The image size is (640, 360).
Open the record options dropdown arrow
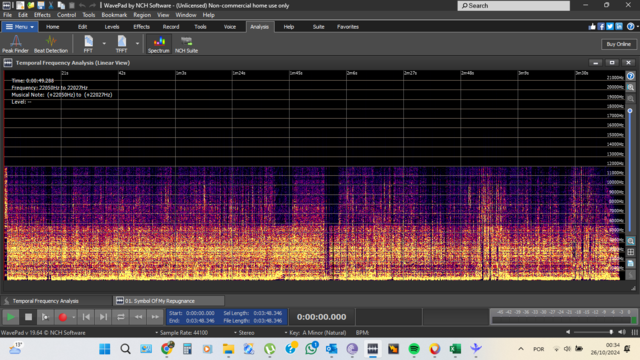73,317
